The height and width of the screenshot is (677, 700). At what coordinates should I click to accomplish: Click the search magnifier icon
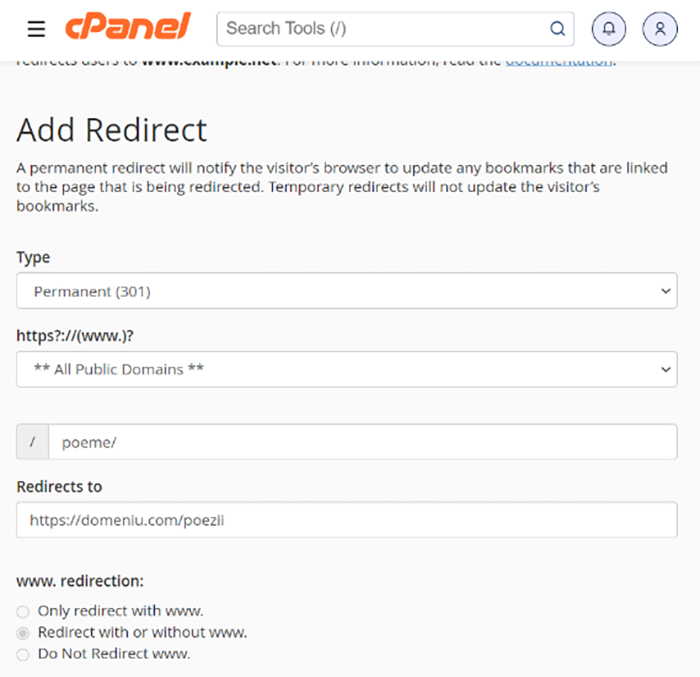[557, 29]
